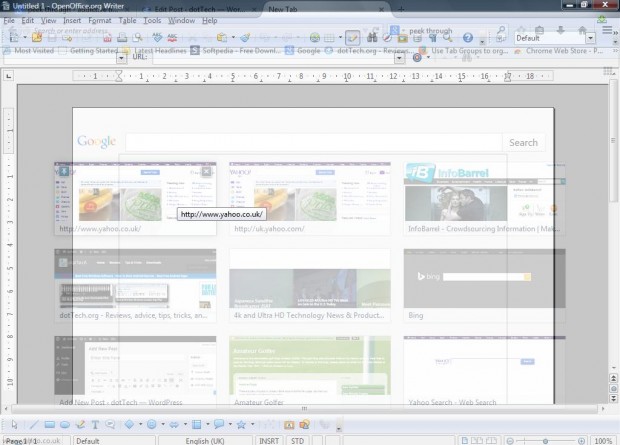This screenshot has height=445, width=620.
Task: Click the OpenOffice Help question mark icon
Action: tap(468, 38)
